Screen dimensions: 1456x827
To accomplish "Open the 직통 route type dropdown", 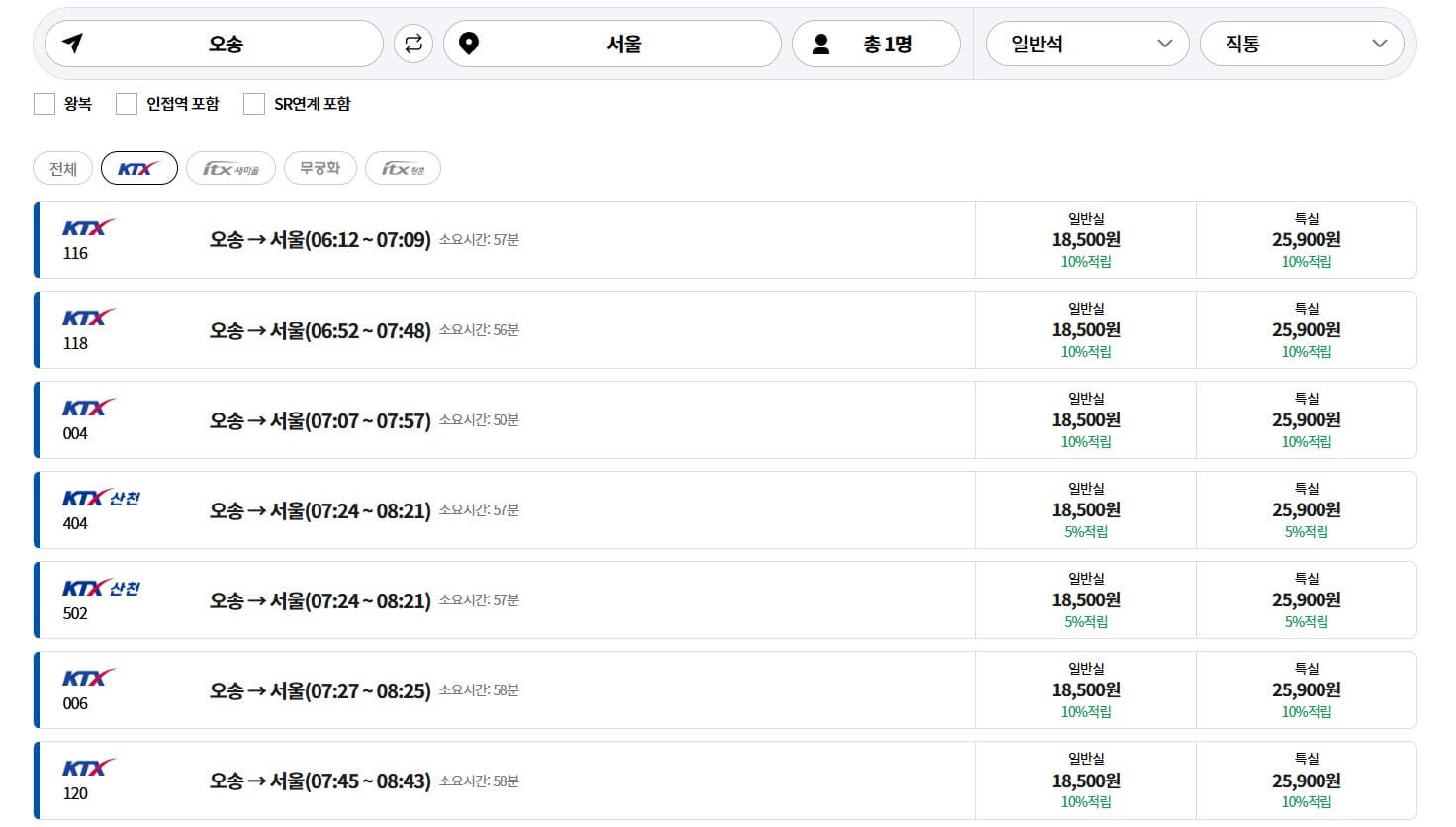I will tap(1301, 43).
